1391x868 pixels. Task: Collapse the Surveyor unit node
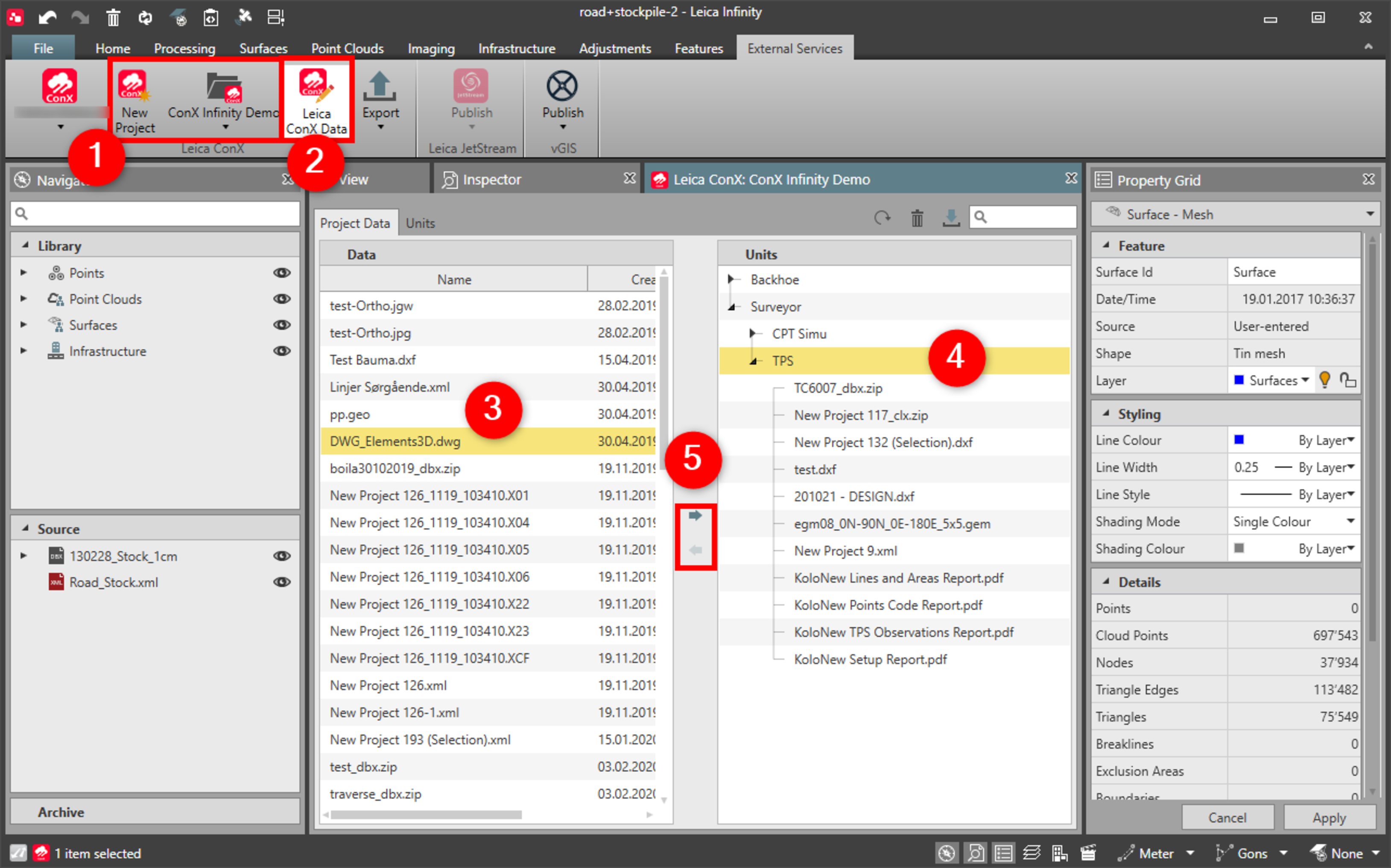[x=732, y=307]
